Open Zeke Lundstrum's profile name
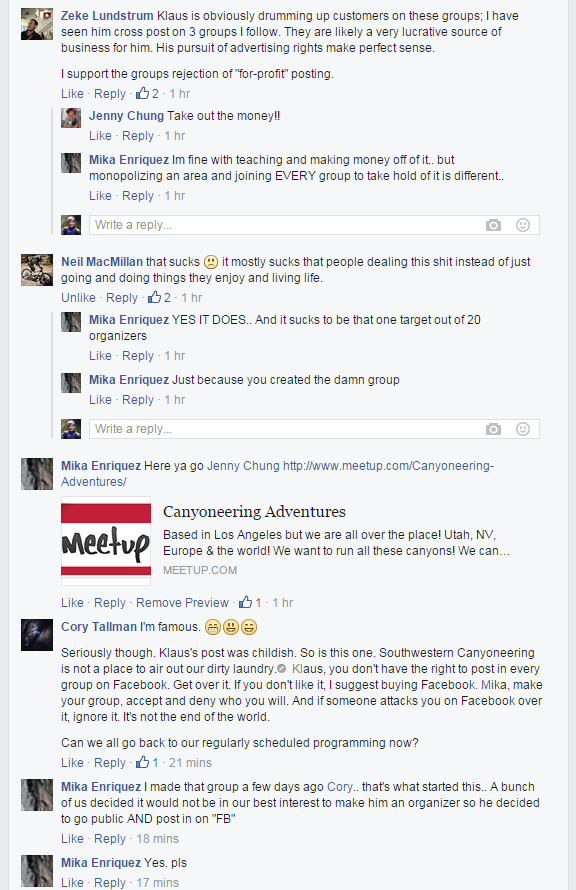This screenshot has width=576, height=890. pos(107,16)
